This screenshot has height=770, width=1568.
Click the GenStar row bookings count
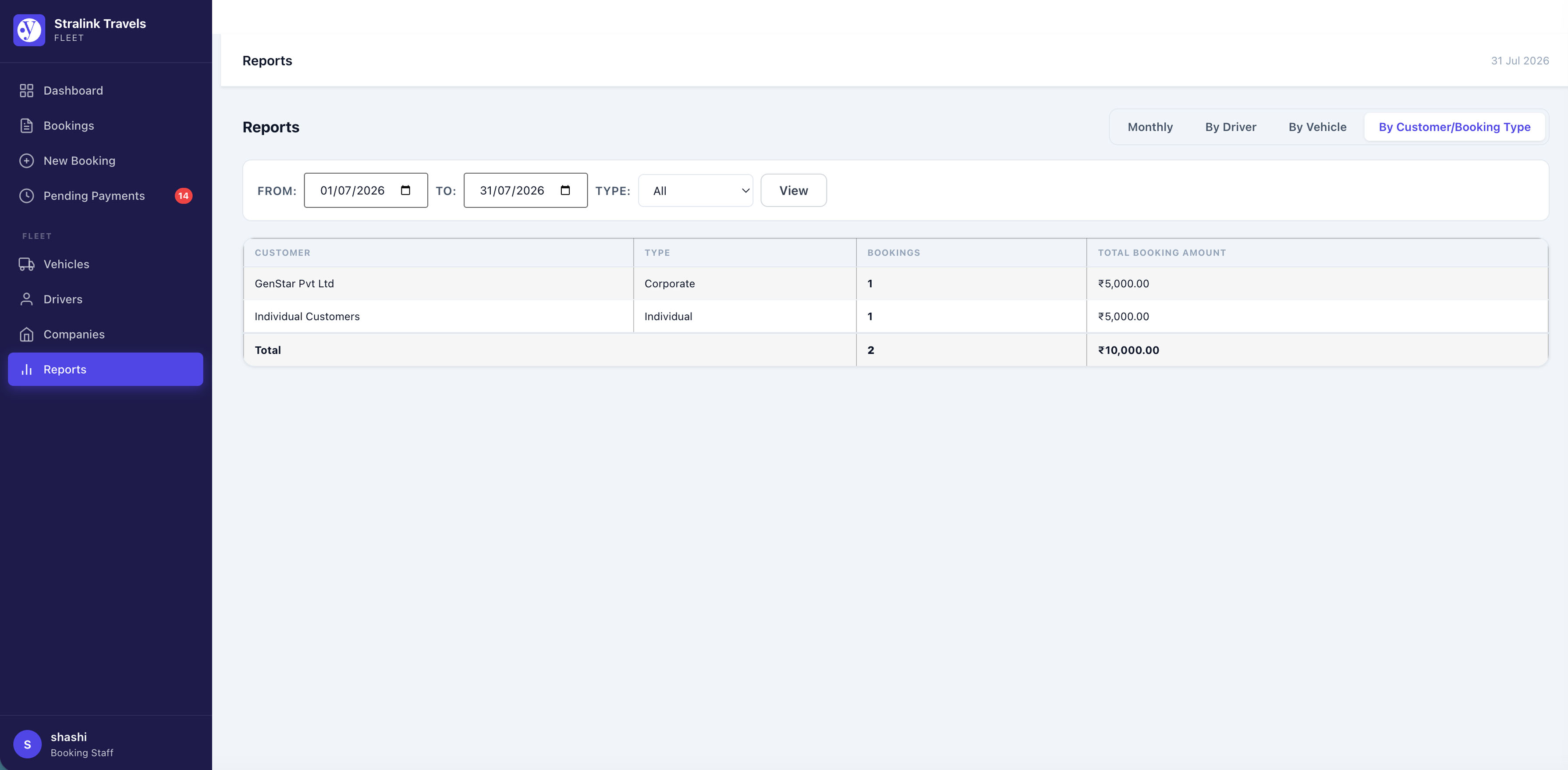click(870, 284)
